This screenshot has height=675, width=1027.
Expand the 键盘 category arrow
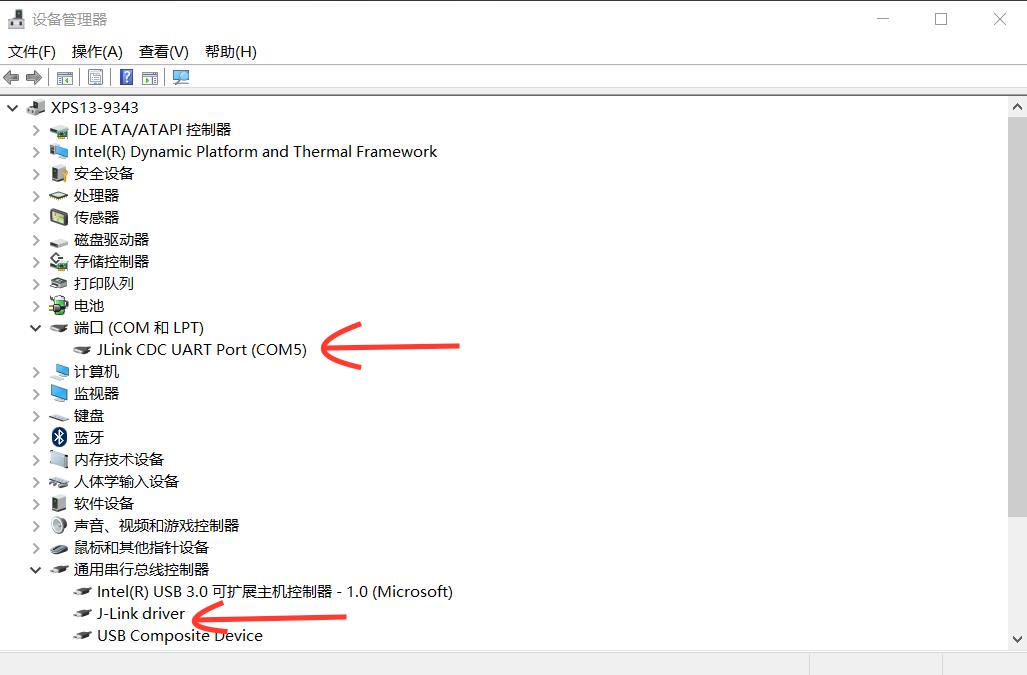click(x=36, y=416)
